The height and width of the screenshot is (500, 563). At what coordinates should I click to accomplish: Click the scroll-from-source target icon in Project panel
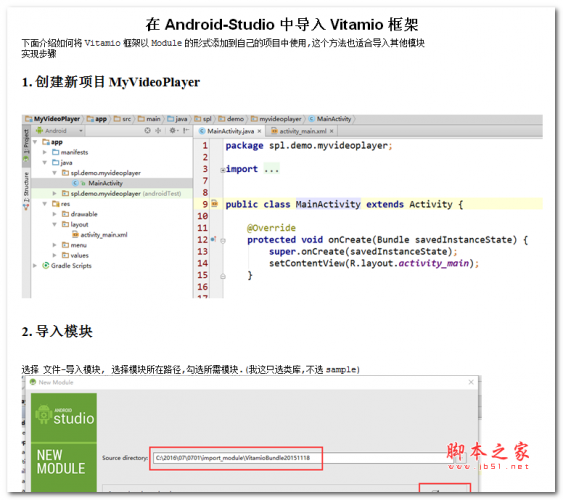point(148,131)
